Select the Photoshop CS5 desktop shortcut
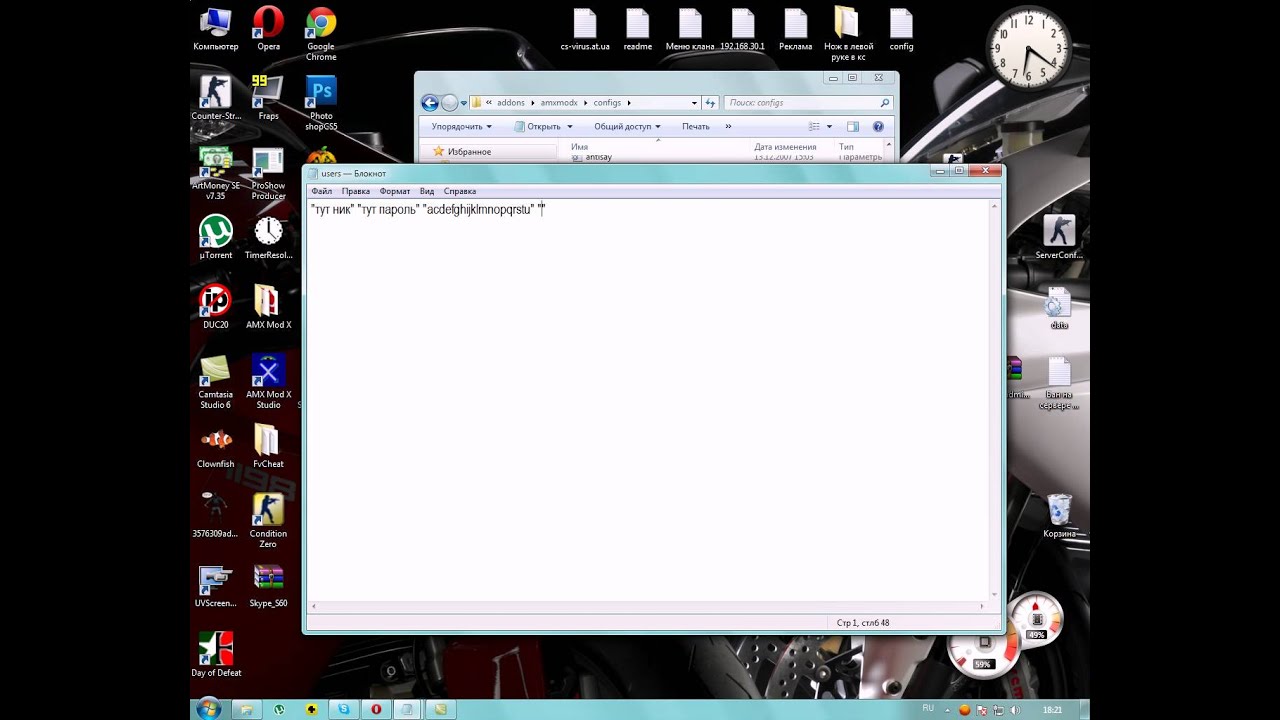 point(321,103)
